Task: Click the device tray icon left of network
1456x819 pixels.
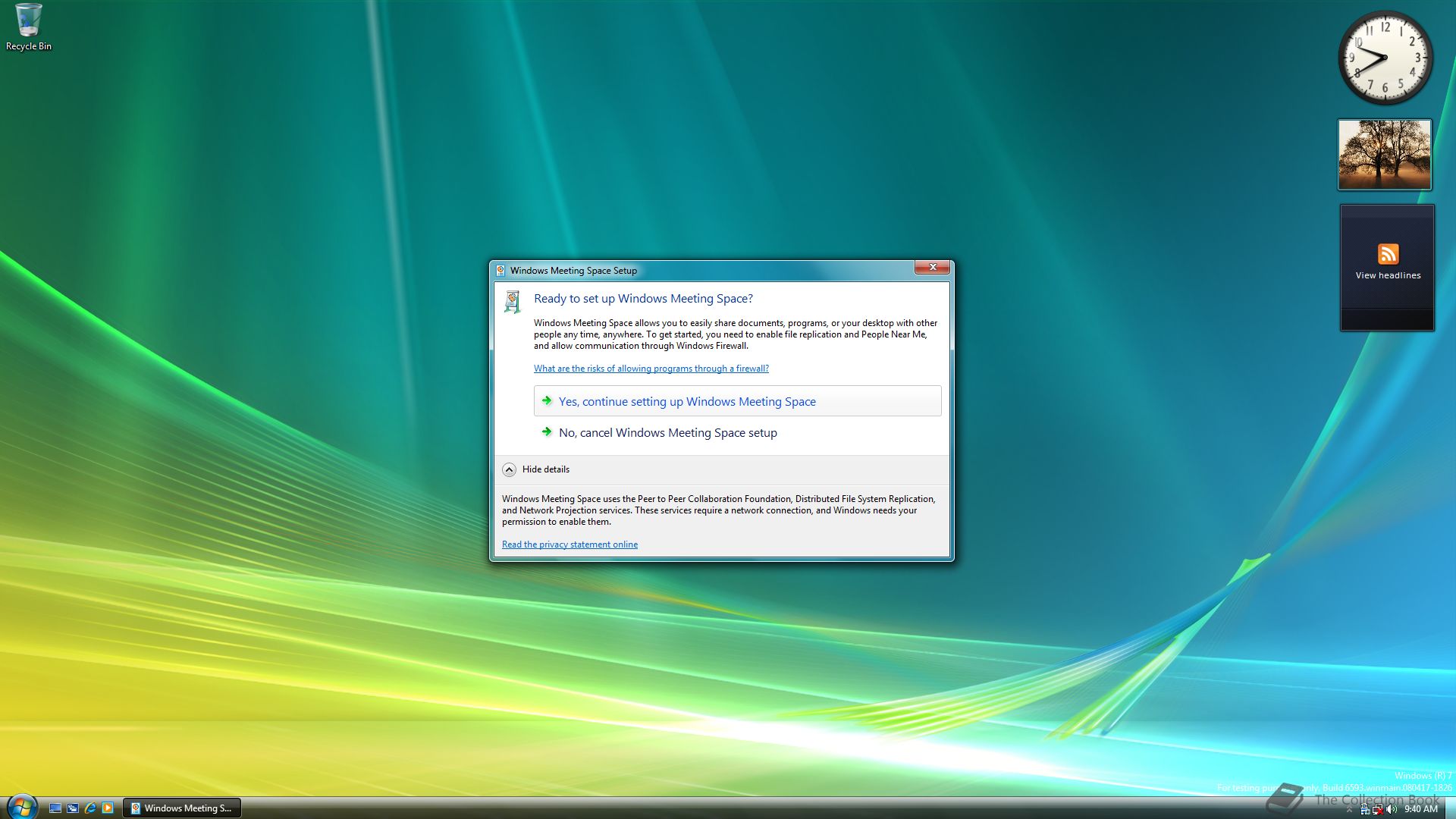Action: [1365, 809]
